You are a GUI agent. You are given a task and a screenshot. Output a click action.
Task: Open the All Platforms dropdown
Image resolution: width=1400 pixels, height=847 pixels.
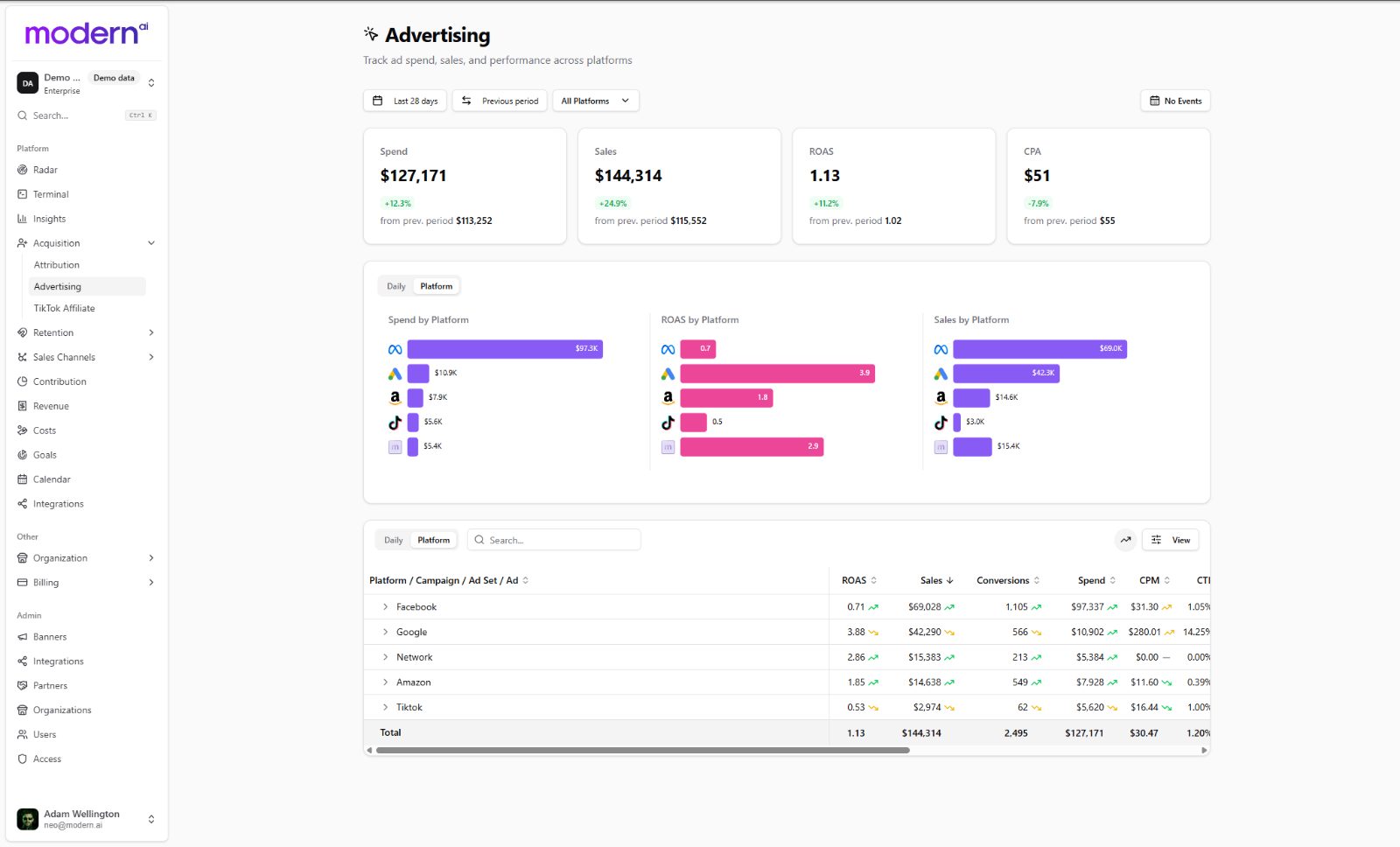(595, 101)
